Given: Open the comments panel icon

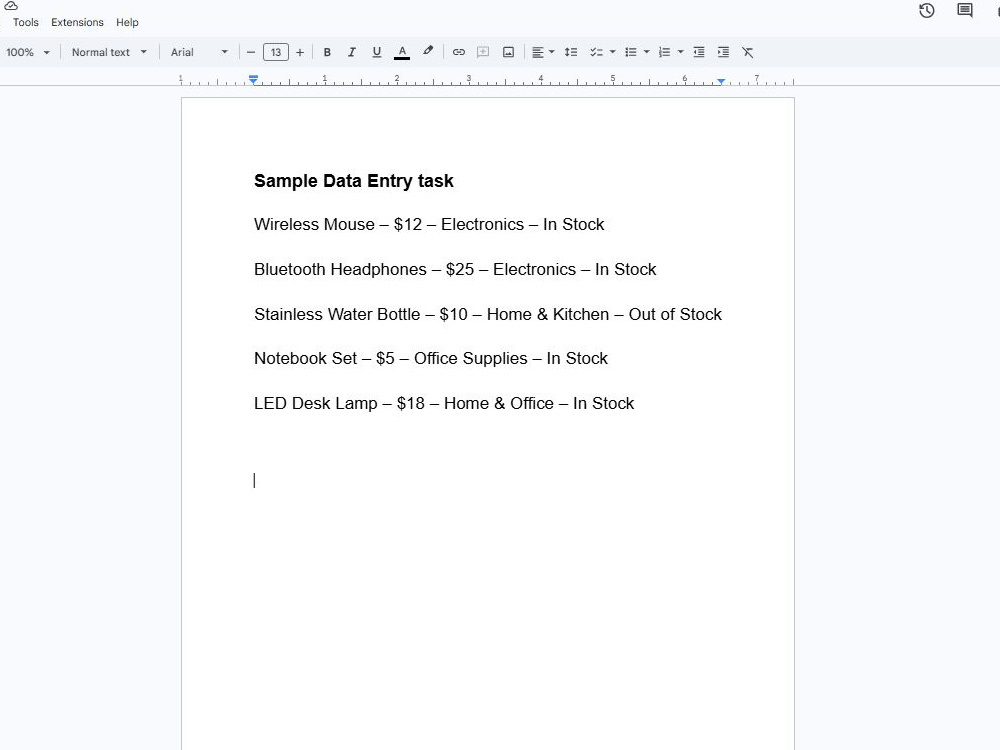Looking at the screenshot, I should pyautogui.click(x=965, y=10).
